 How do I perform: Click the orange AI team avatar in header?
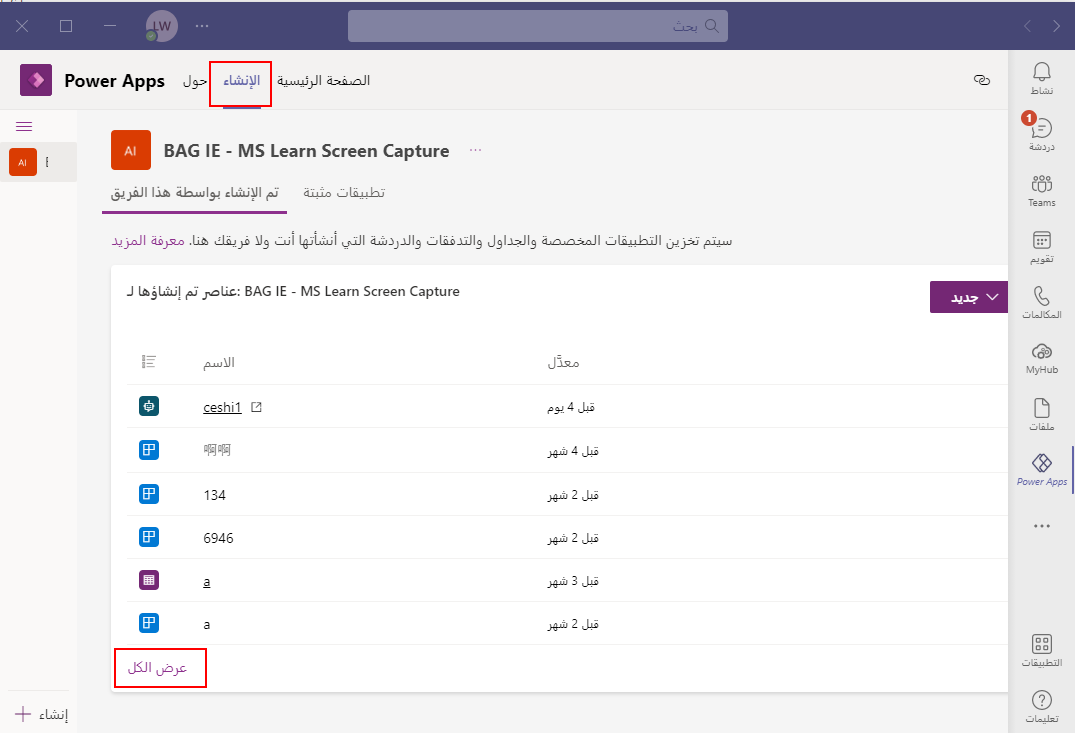(131, 150)
